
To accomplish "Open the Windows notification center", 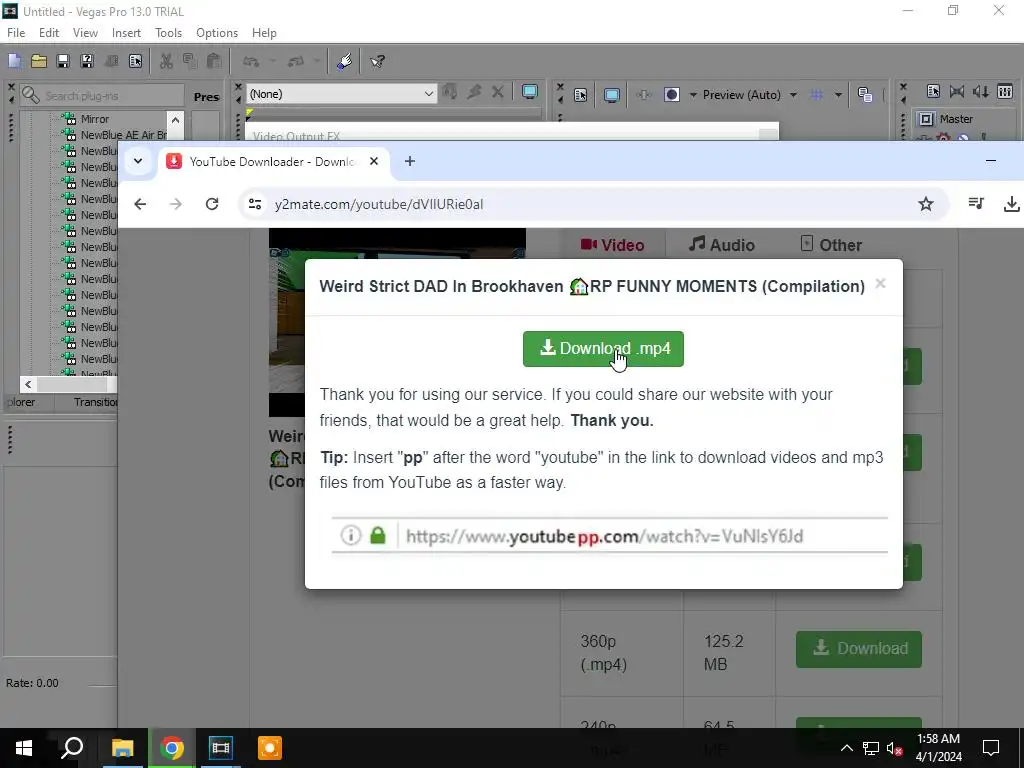I will click(x=991, y=748).
